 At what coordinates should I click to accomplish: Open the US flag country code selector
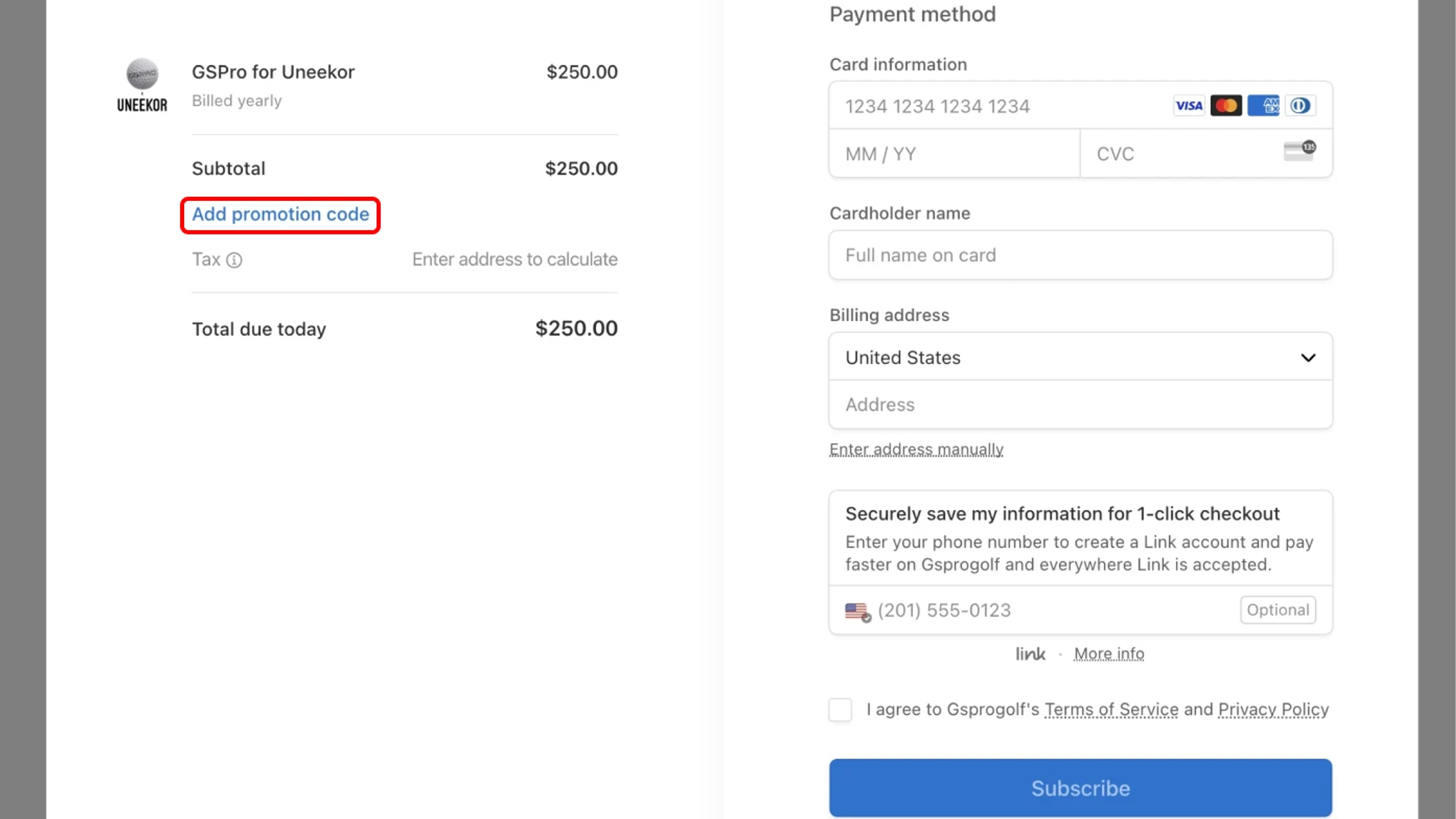858,612
